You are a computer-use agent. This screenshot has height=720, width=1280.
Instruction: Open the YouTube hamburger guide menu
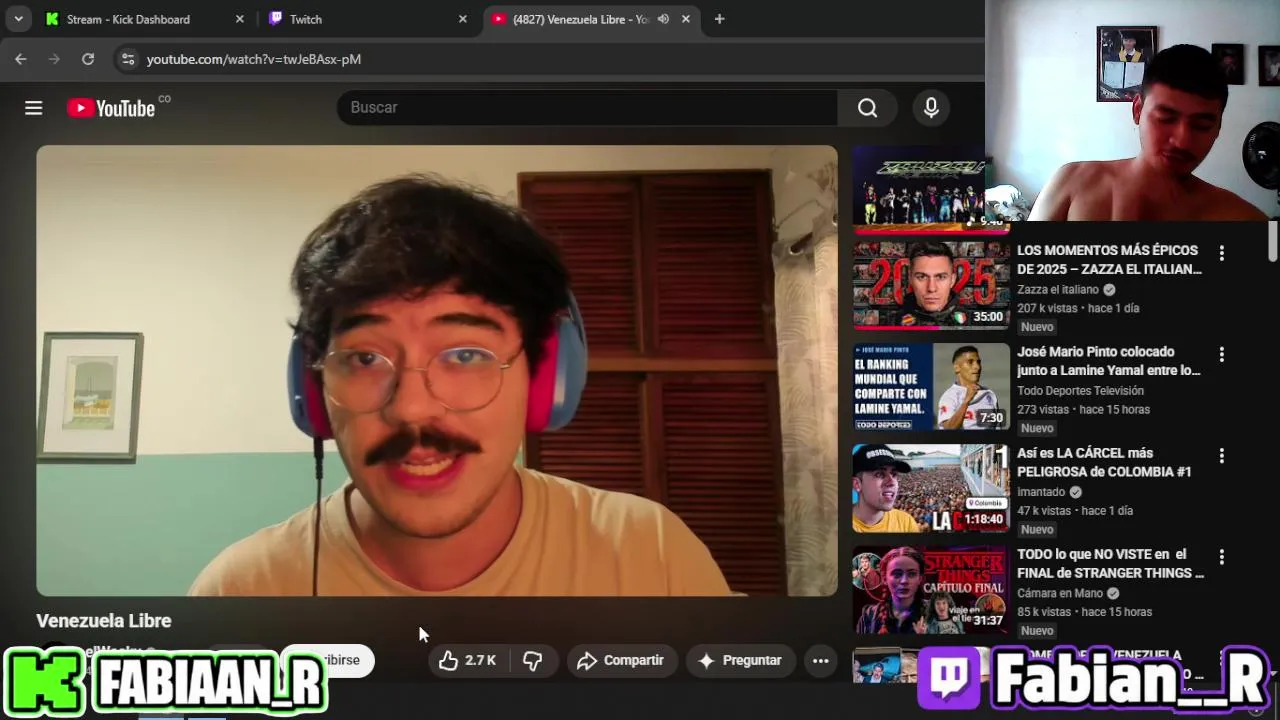click(33, 108)
